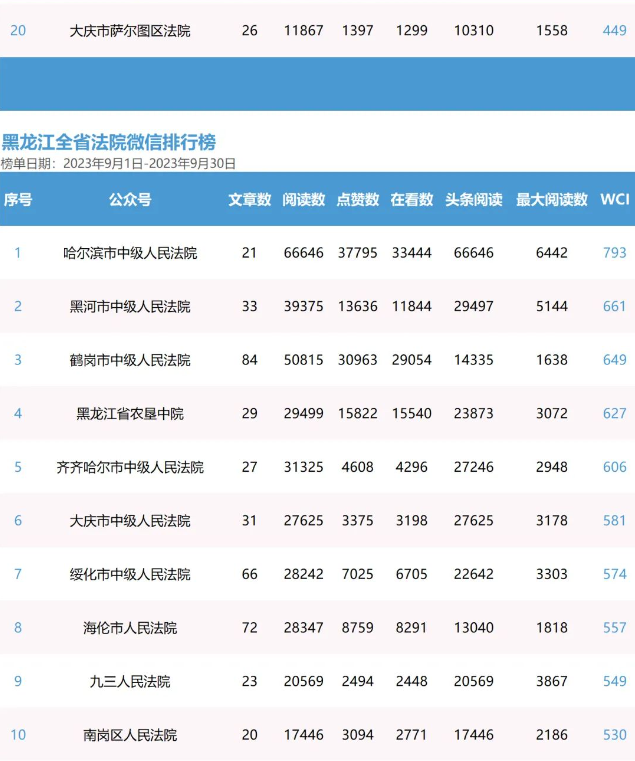Click the 在看数 column header

pos(411,199)
